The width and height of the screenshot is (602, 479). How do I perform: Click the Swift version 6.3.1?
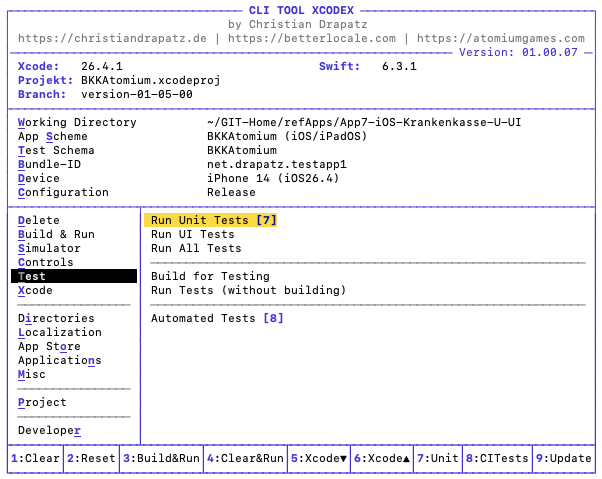pos(399,66)
